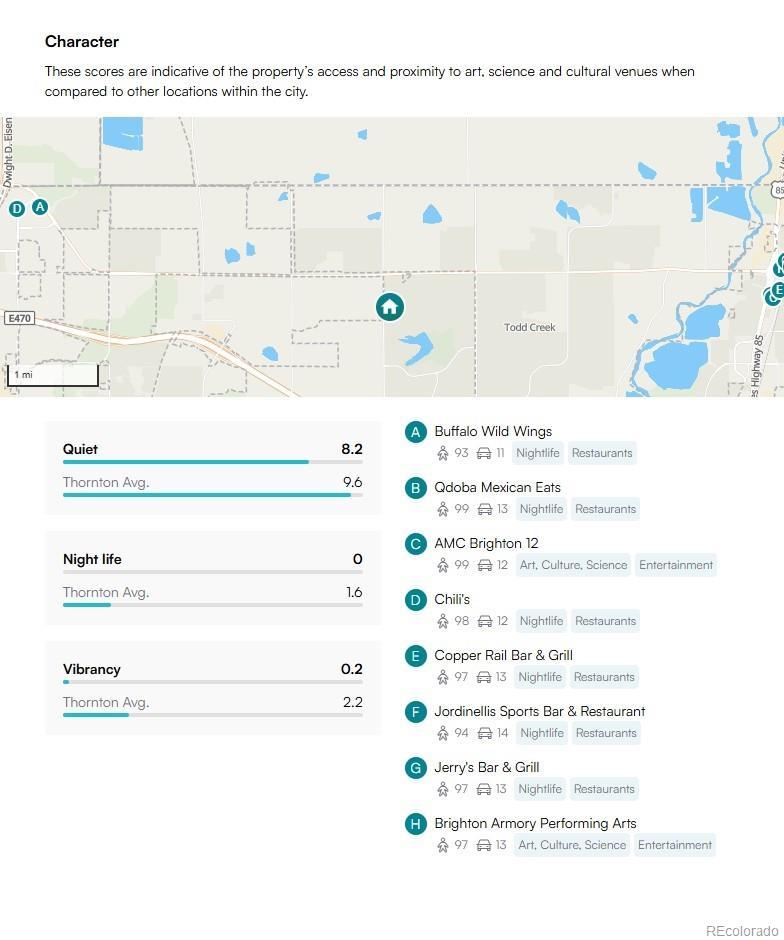Screen dimensions: 784x940
Task: Click the car icon under Copper Rail Bar & Grill
Action: 484,677
